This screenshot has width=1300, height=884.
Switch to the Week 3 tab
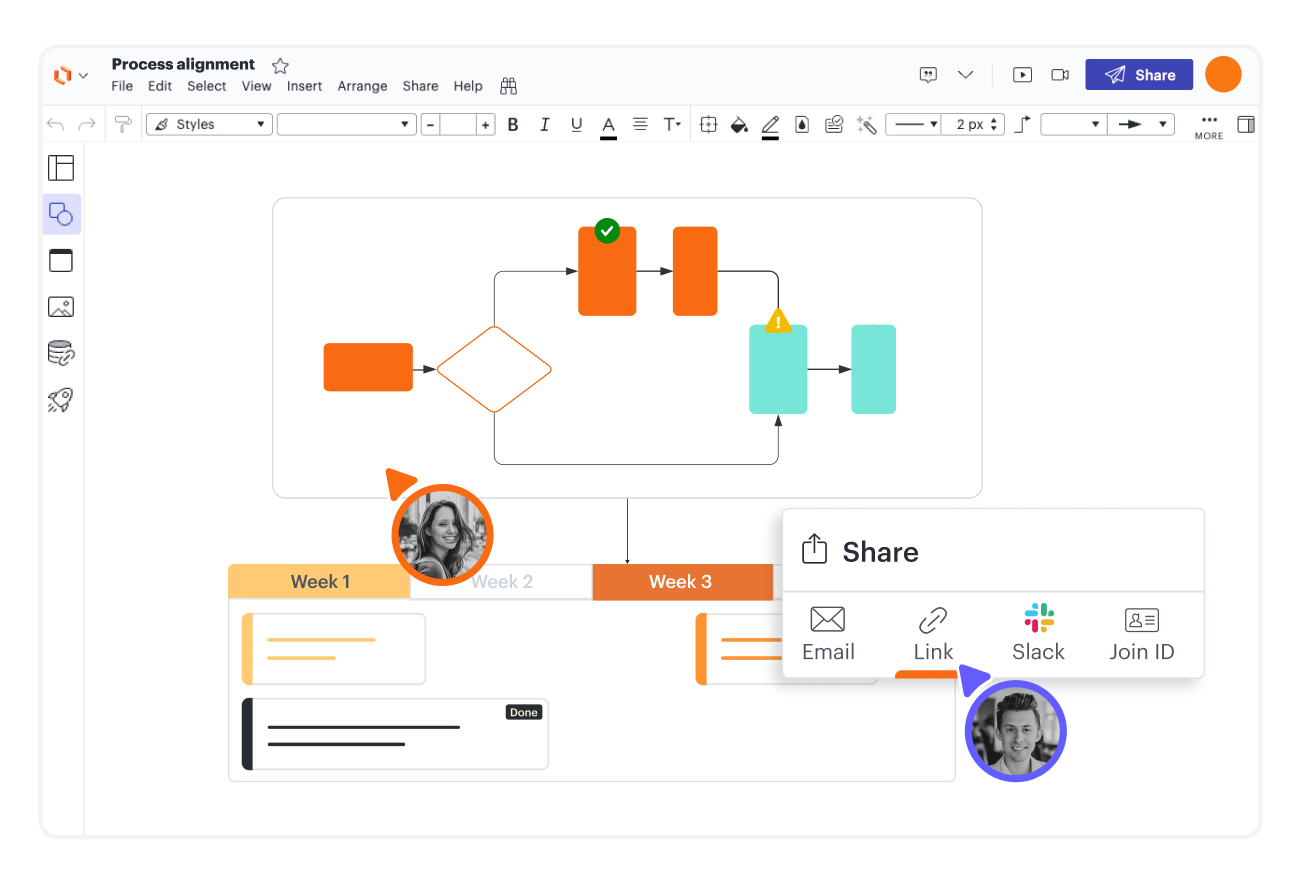pyautogui.click(x=681, y=582)
